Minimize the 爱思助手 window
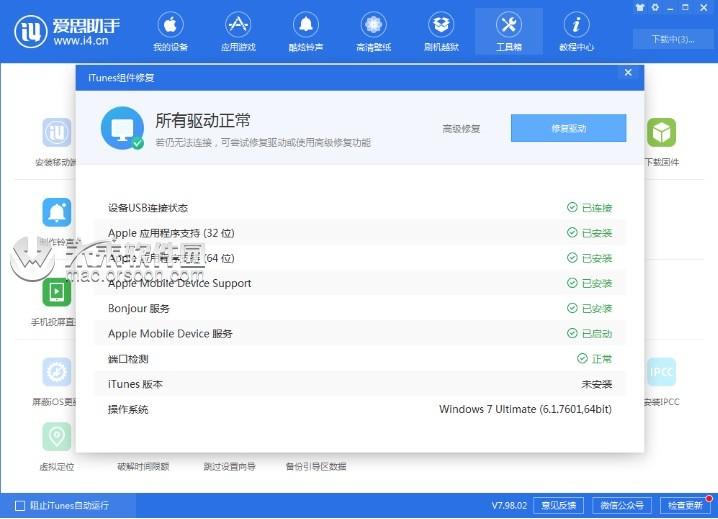The image size is (718, 519). point(670,8)
